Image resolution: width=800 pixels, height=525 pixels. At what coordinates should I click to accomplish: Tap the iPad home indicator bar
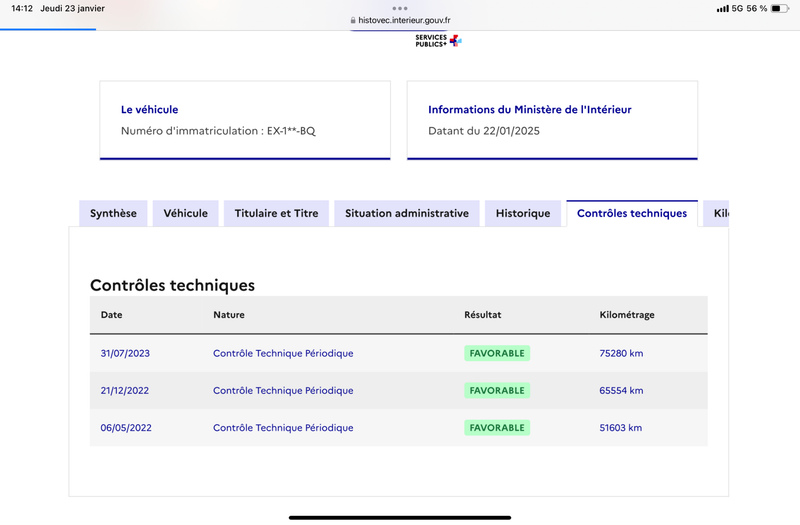[x=400, y=518]
